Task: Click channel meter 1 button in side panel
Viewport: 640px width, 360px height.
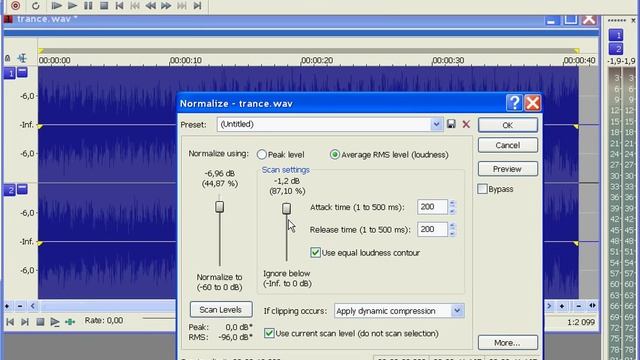Action: click(616, 35)
